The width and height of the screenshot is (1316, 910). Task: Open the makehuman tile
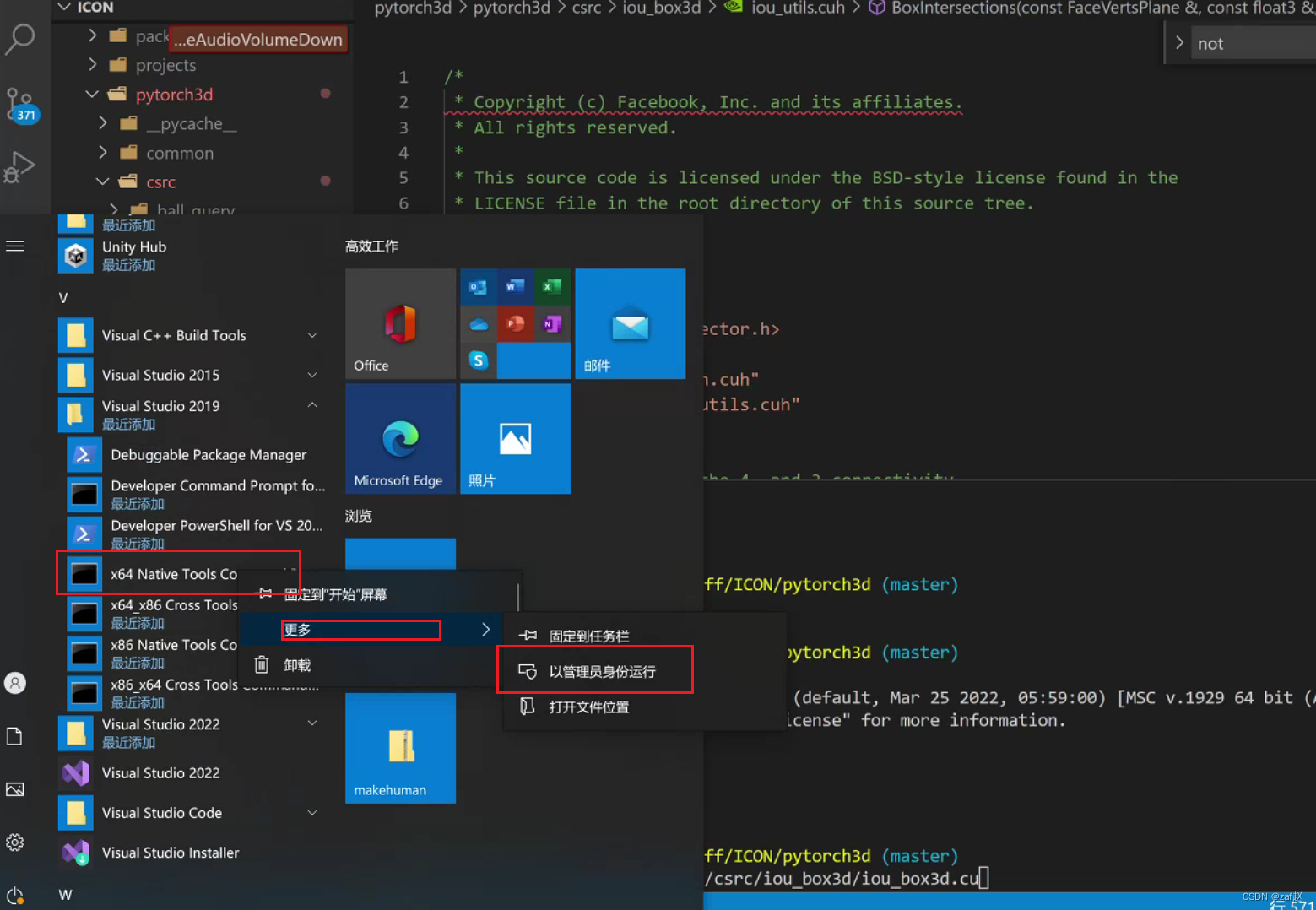coord(399,747)
